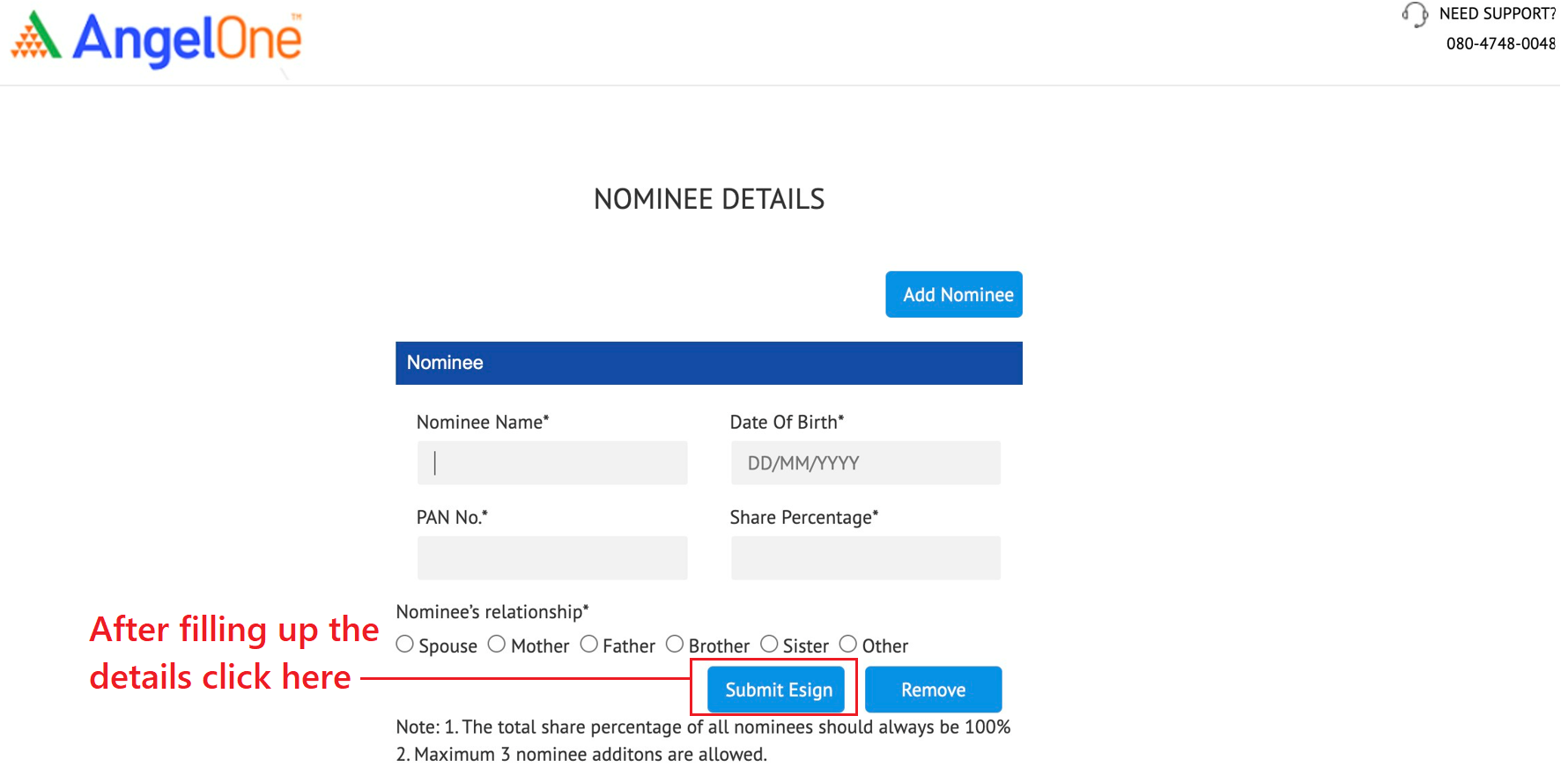The width and height of the screenshot is (1568, 775).
Task: Click the PAN No. input box
Action: pyautogui.click(x=552, y=558)
